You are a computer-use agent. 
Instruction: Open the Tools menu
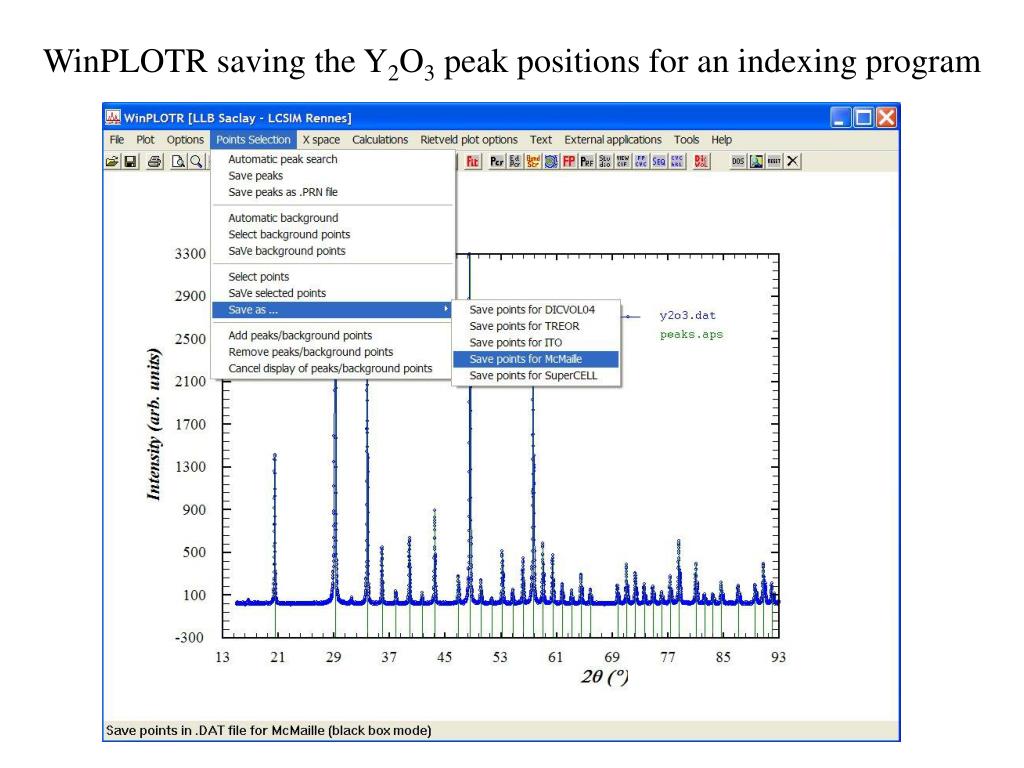point(686,140)
